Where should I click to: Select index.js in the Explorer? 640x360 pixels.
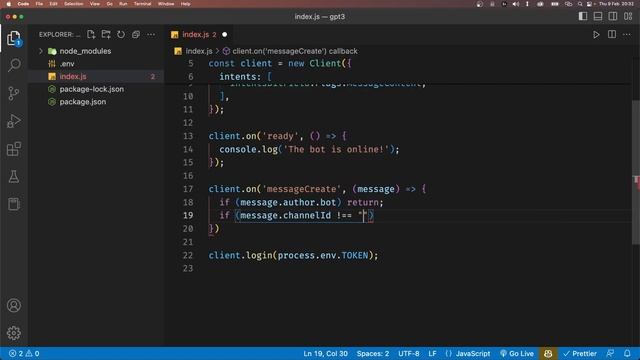click(96, 76)
